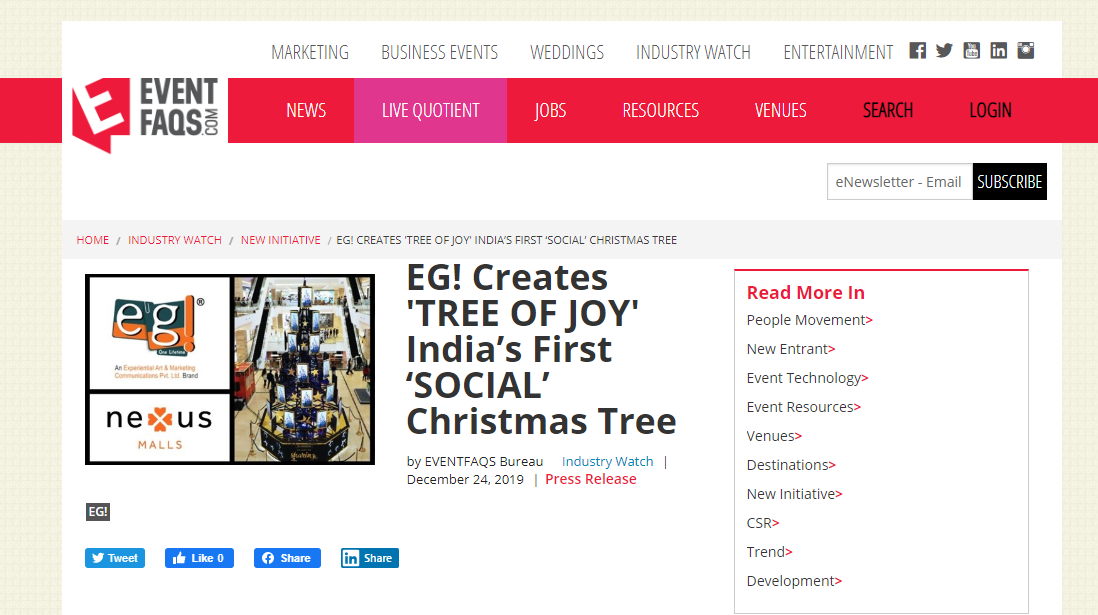Screen dimensions: 1098x615
Task: Like the article on Facebook
Action: (x=200, y=558)
